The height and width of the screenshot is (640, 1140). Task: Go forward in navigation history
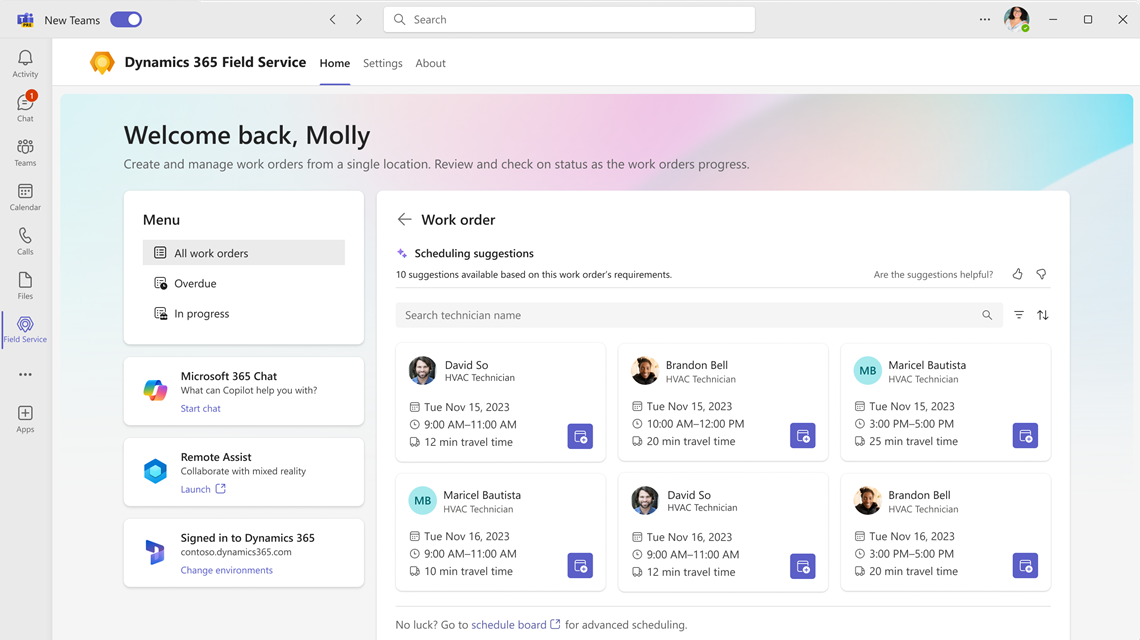point(358,20)
